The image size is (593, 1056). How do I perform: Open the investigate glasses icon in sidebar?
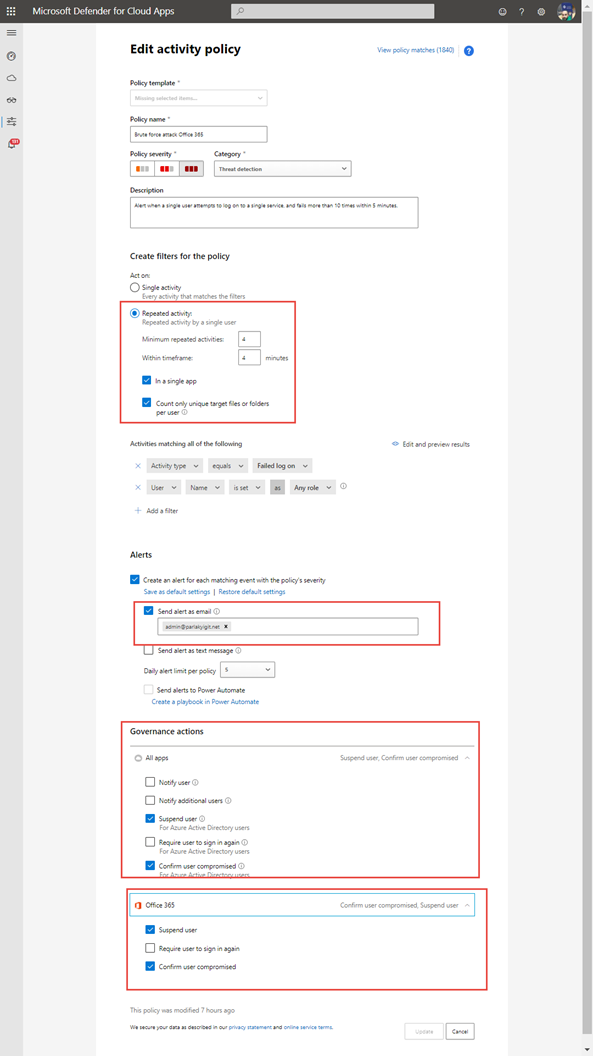click(x=11, y=100)
